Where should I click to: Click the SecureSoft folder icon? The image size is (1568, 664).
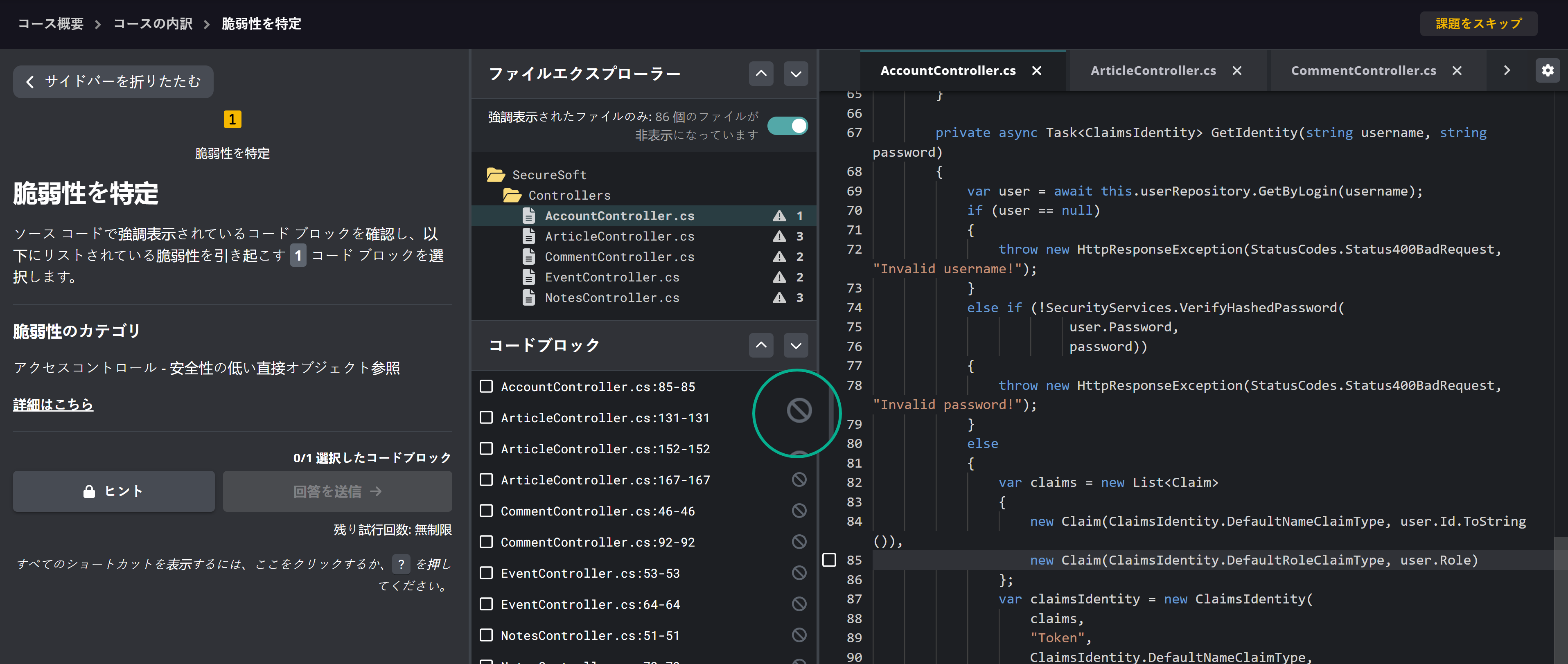coord(496,175)
